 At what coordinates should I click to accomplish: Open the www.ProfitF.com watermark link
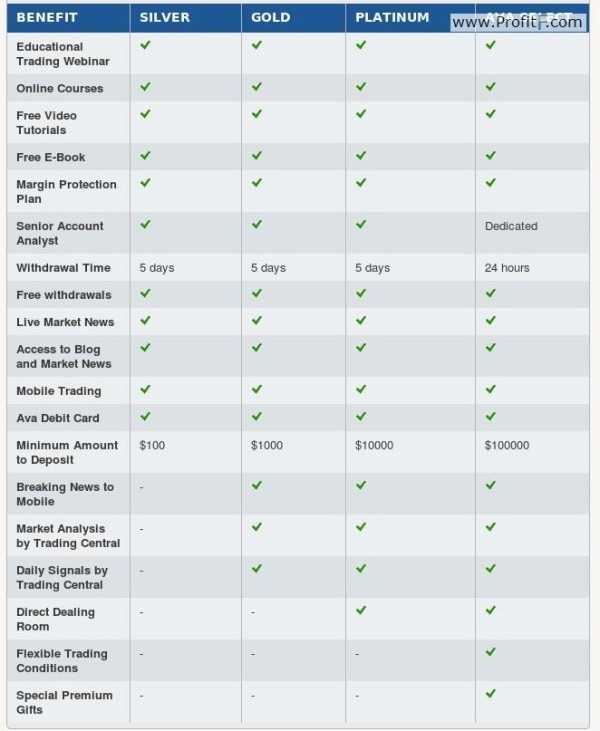pos(517,22)
